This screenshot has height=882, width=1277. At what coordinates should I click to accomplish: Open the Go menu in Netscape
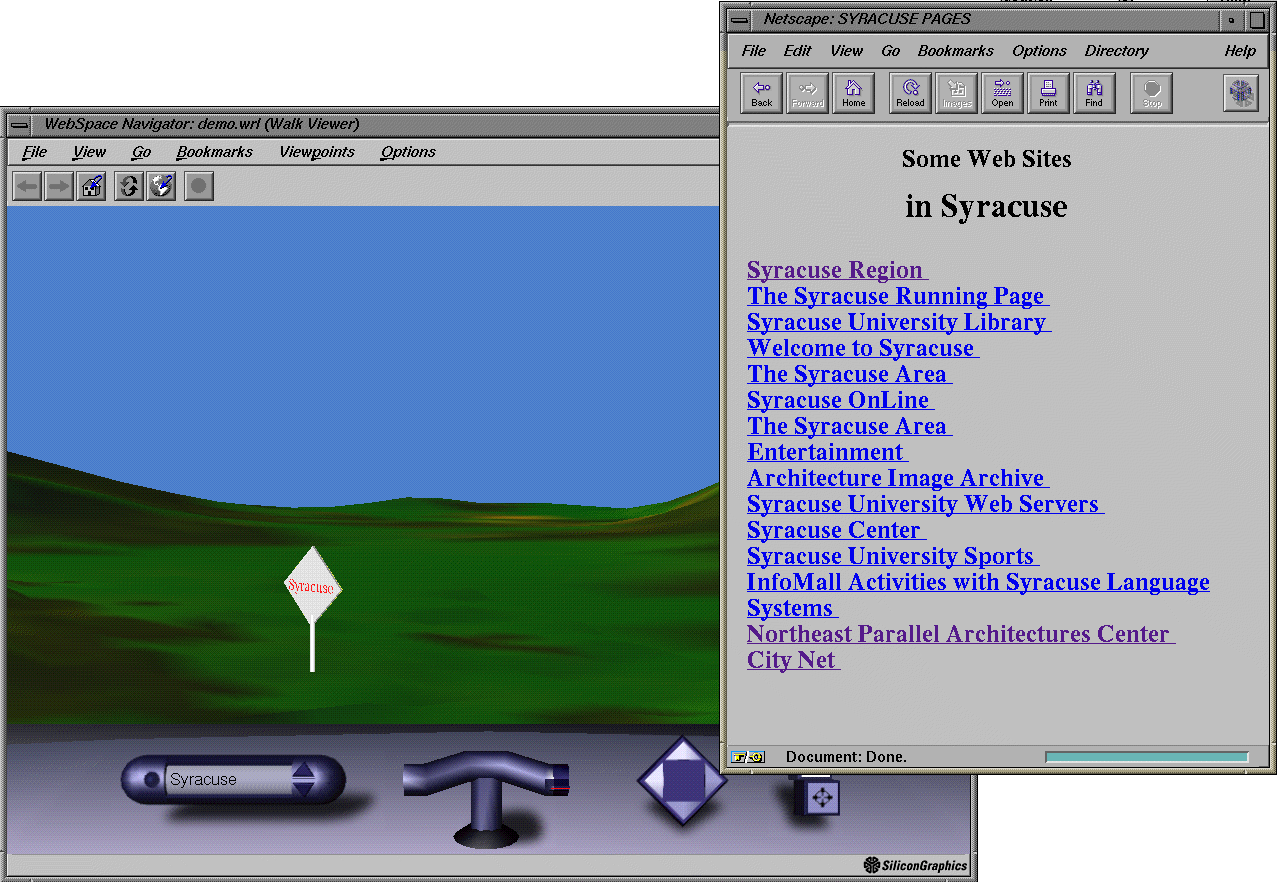pos(890,51)
